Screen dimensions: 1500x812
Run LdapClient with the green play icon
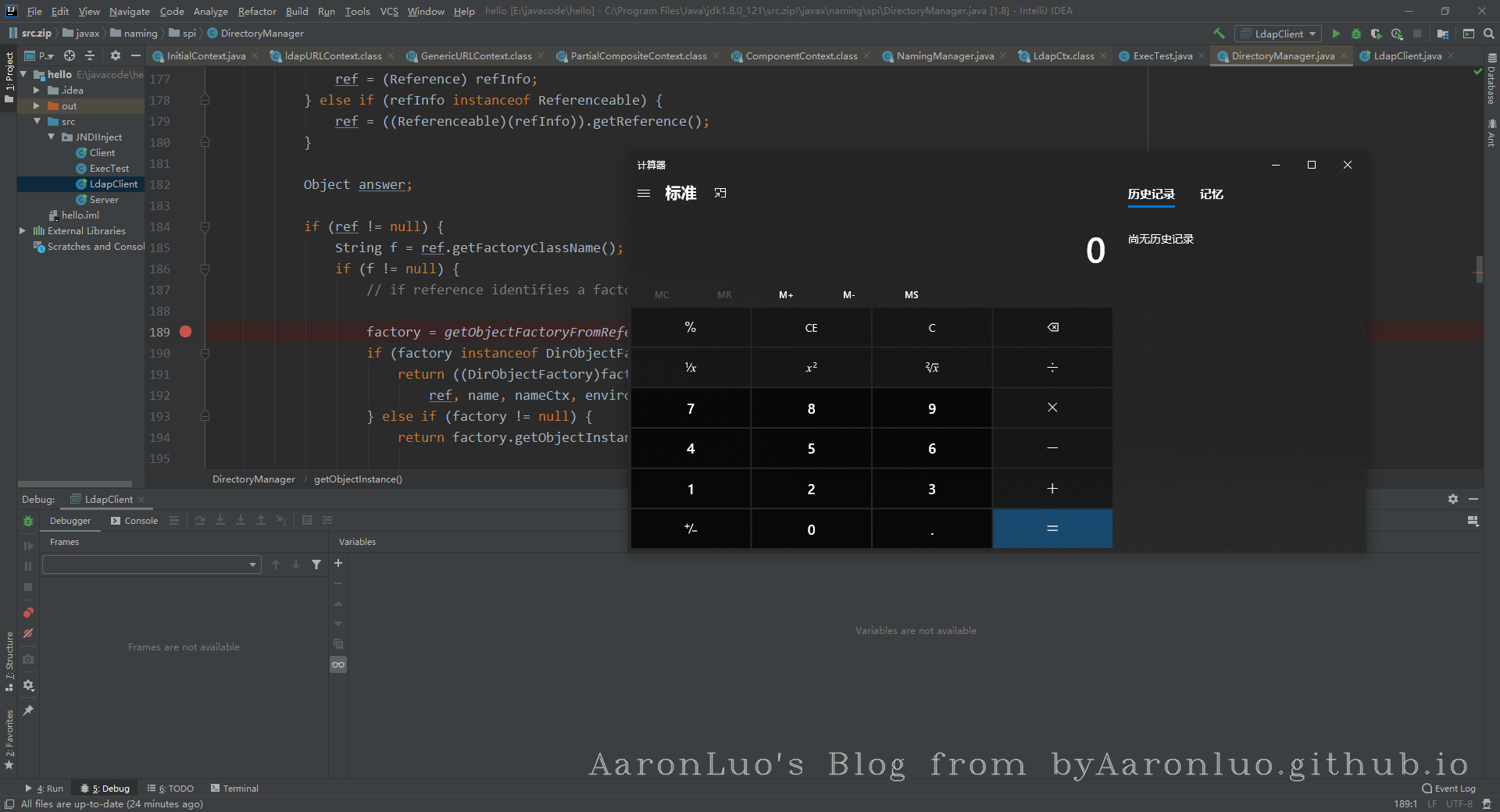[x=1336, y=34]
